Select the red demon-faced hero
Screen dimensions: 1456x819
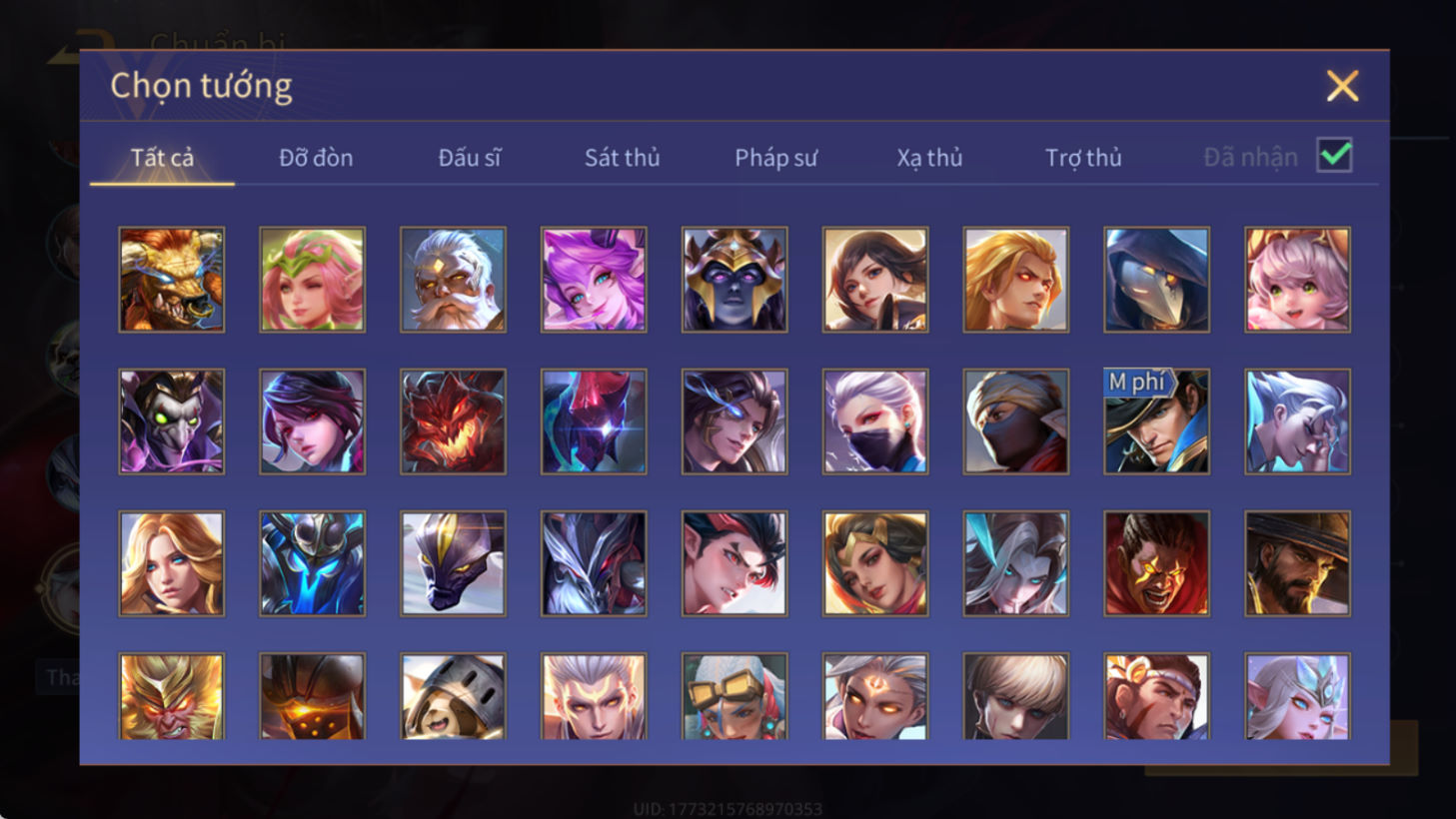(453, 421)
